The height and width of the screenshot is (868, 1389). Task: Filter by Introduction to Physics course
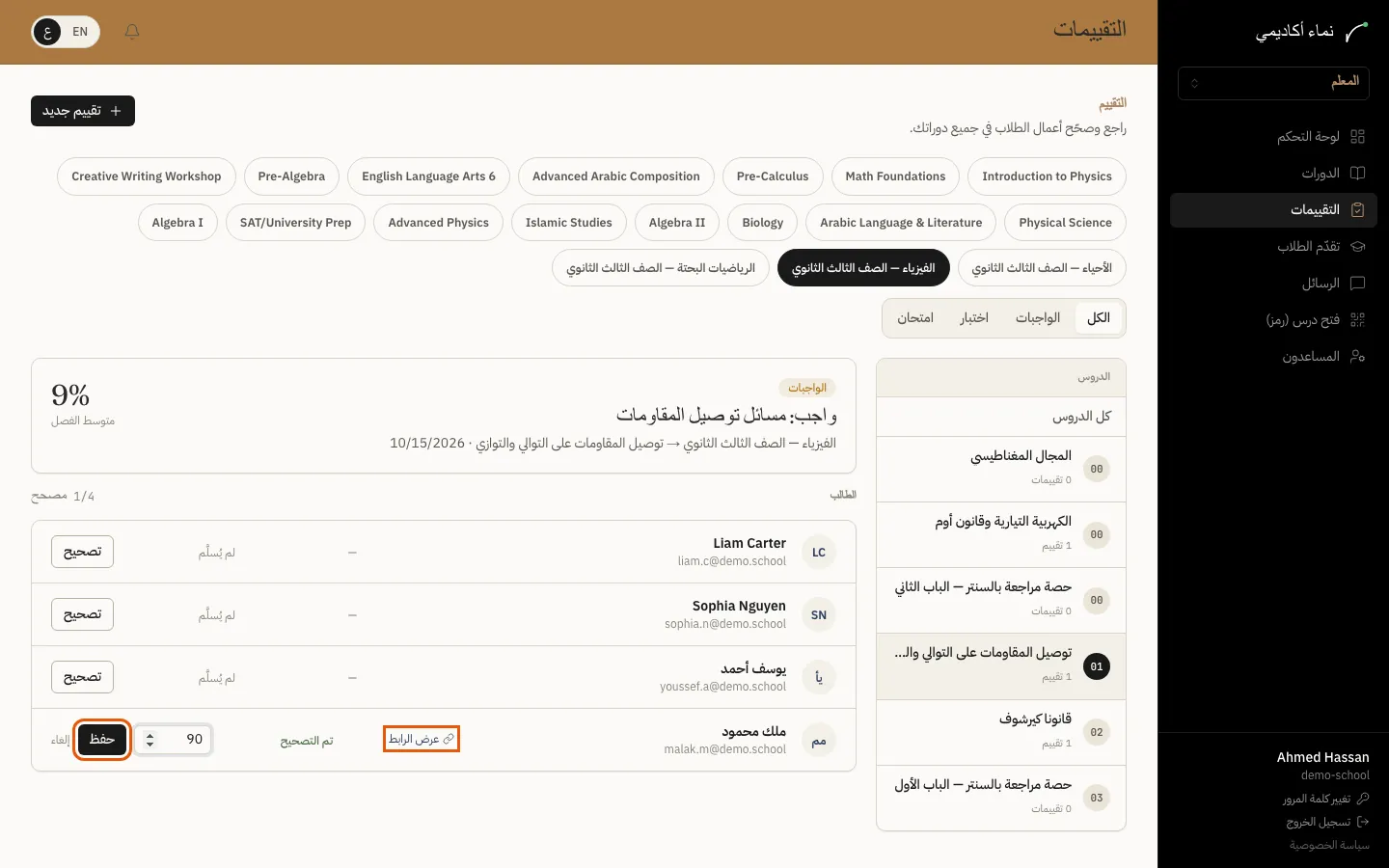click(1047, 176)
